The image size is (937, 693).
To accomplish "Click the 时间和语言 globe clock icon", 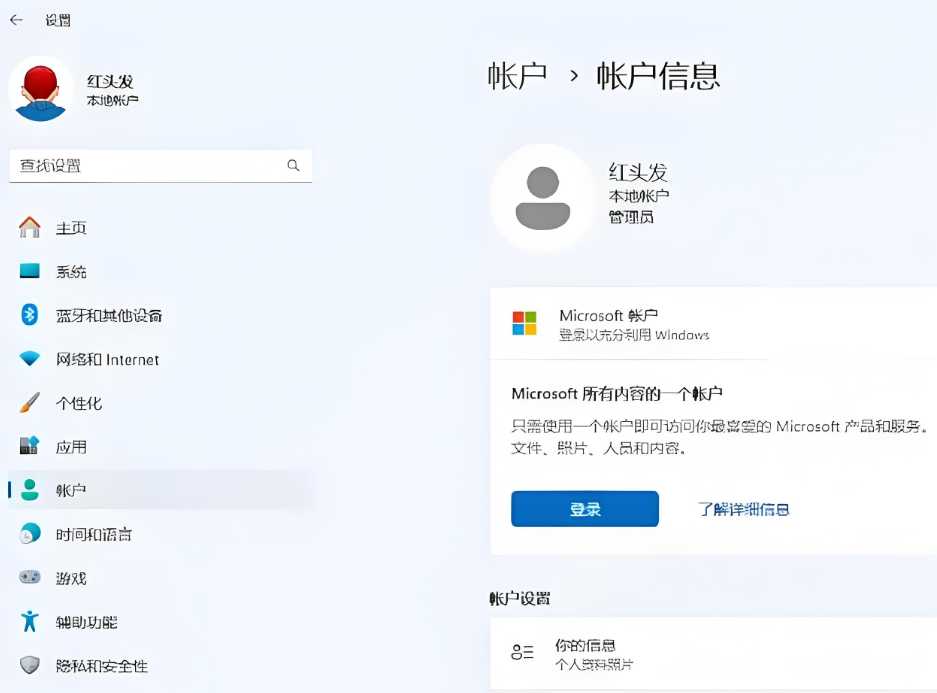I will [30, 534].
